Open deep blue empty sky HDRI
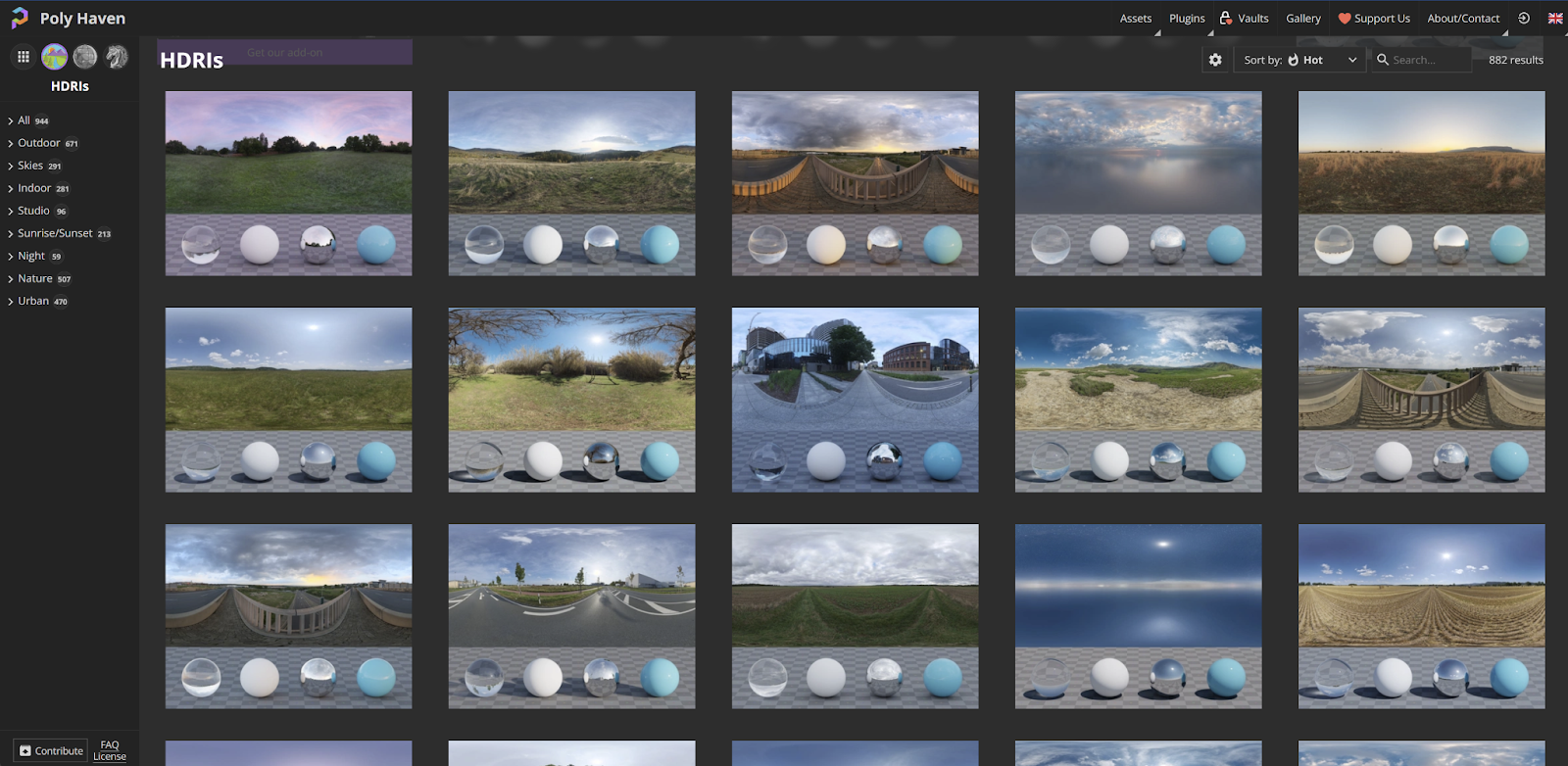This screenshot has height=766, width=1568. pos(1138,616)
